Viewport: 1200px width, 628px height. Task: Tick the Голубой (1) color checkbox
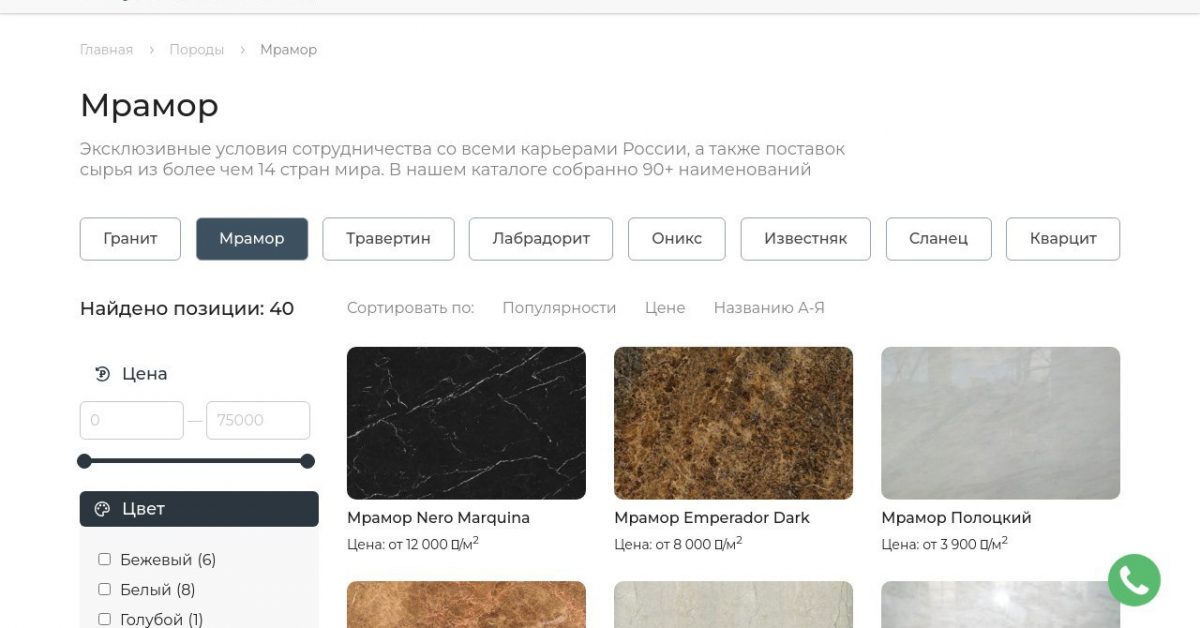tap(104, 619)
